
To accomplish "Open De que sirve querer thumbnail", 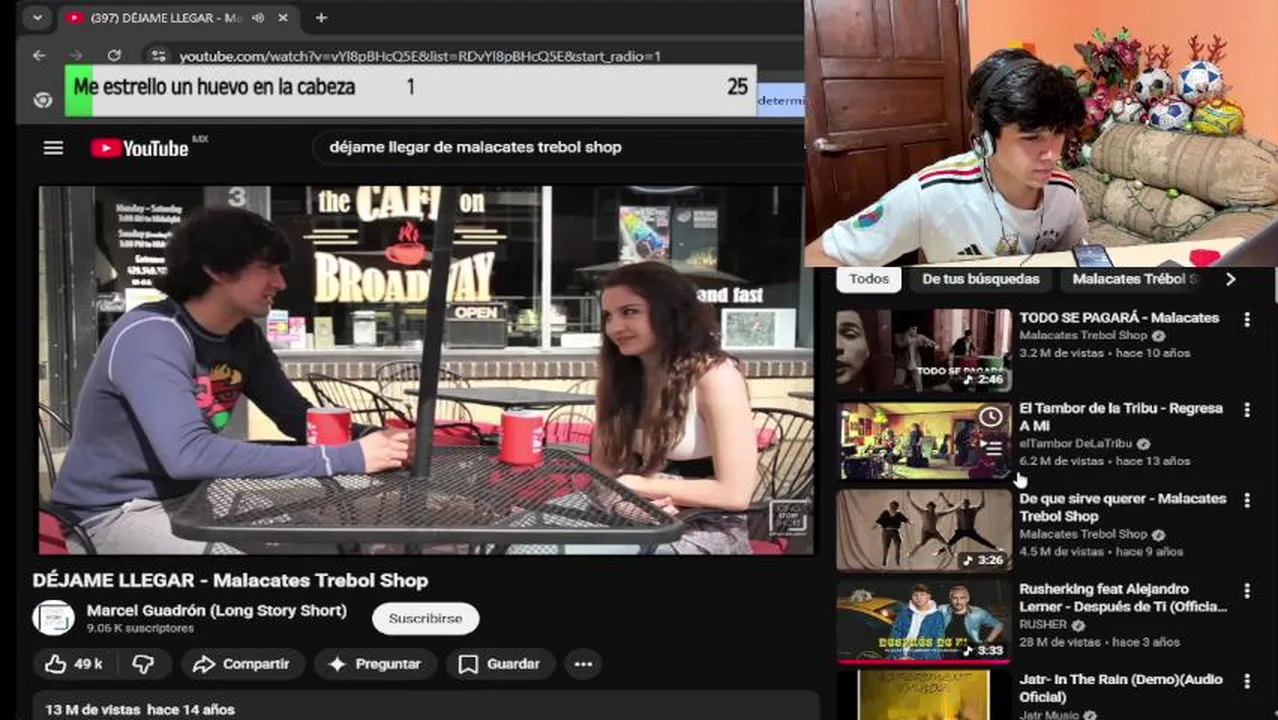I will coord(924,531).
